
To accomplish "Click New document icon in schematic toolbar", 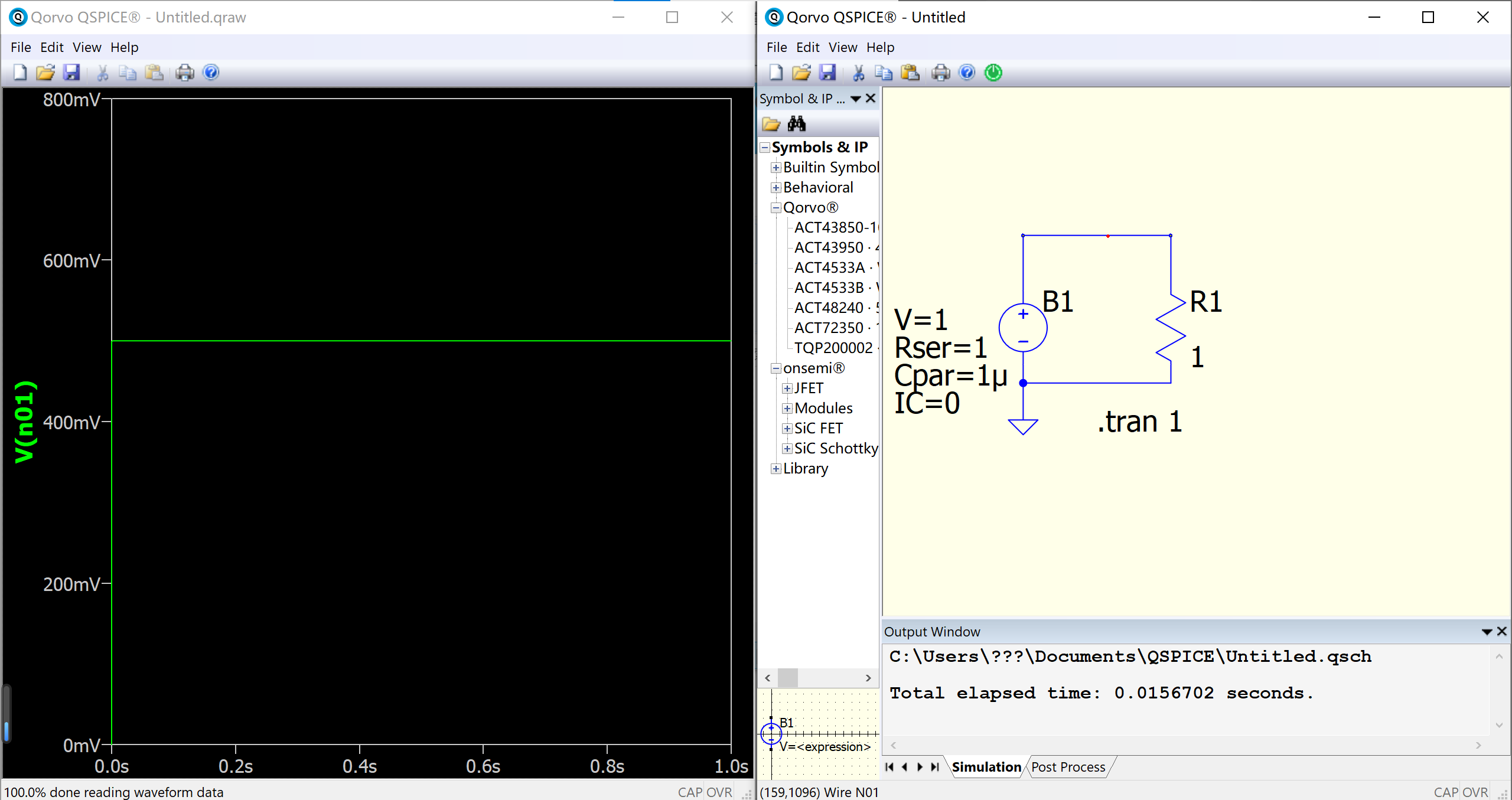I will point(776,73).
